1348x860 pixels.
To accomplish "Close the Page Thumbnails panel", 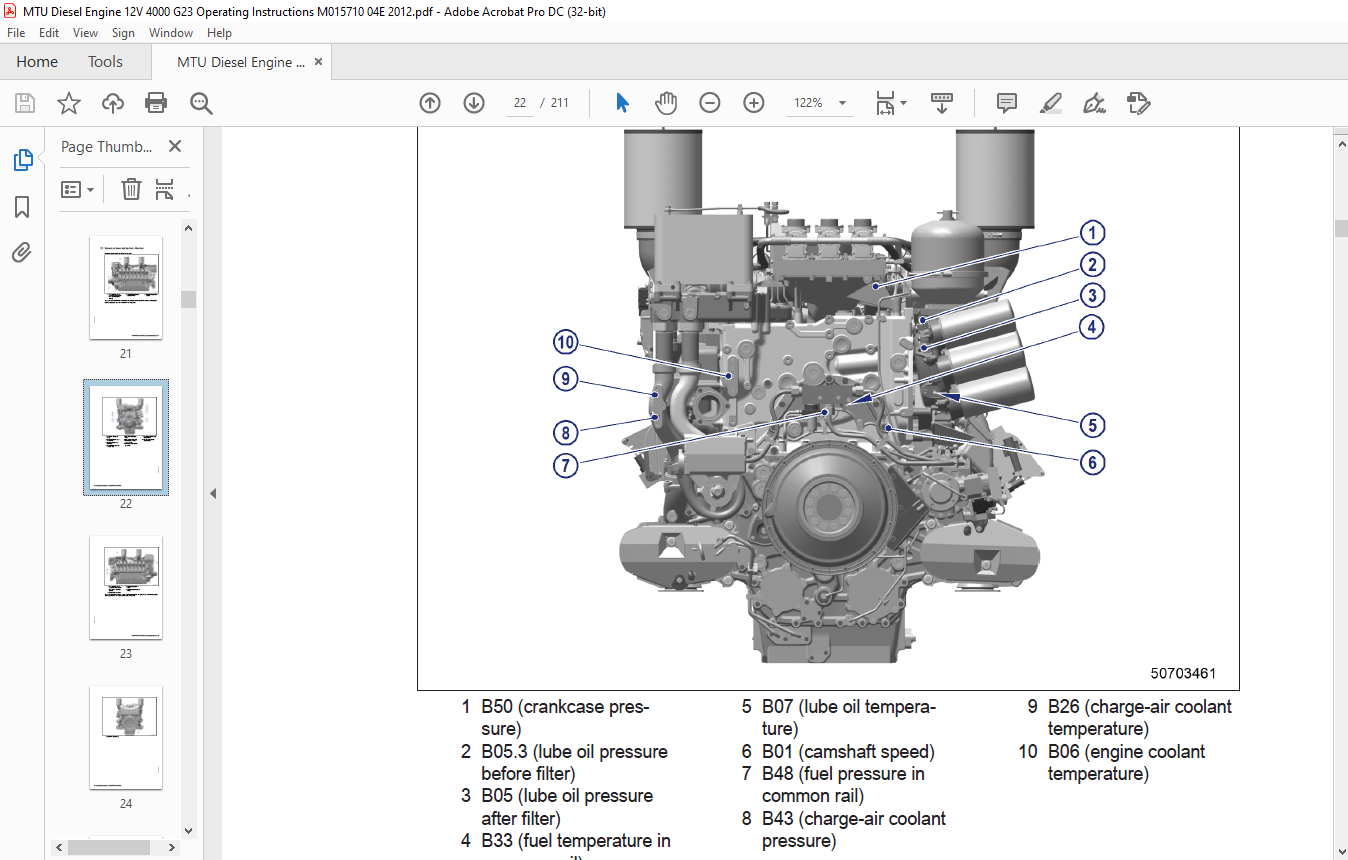I will (x=175, y=147).
